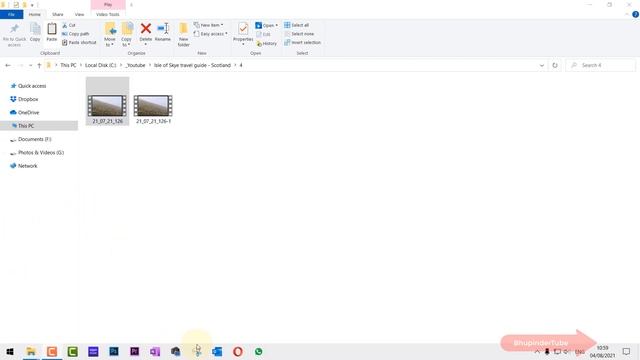
Task: Rename the selected video file
Action: pos(163,32)
